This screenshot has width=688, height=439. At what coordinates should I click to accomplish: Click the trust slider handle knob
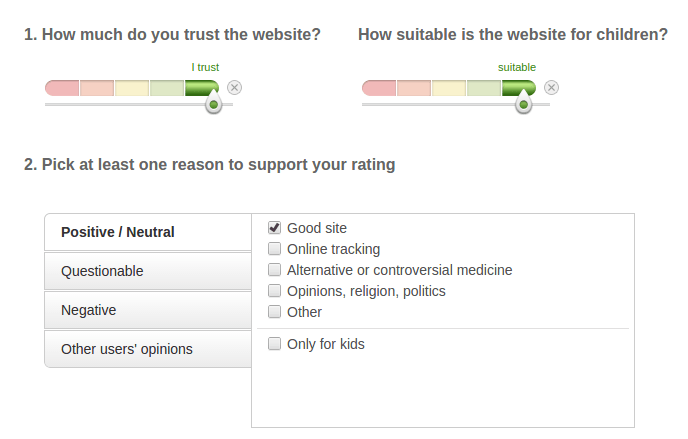(x=213, y=104)
